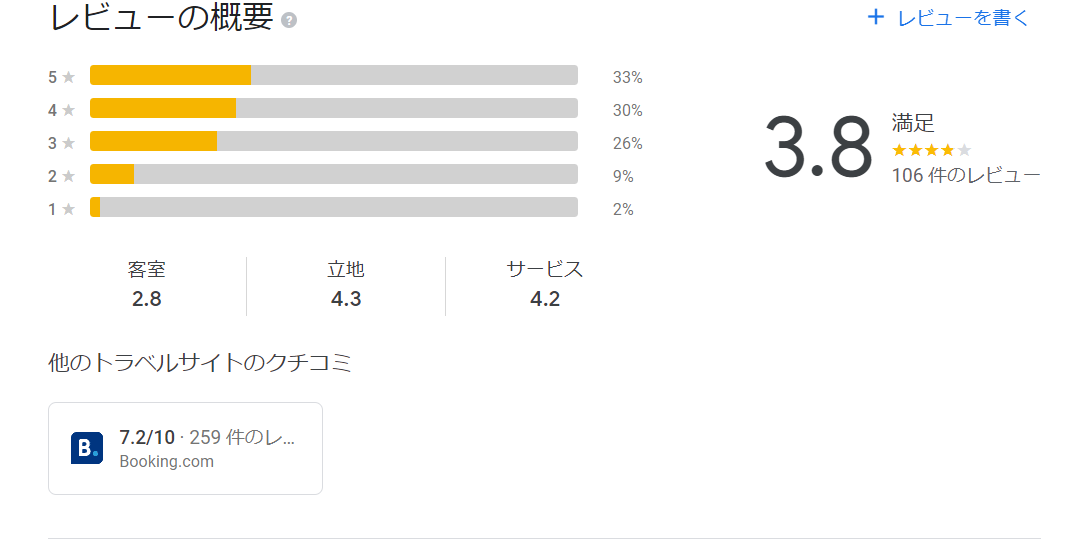Screen dimensions: 1071x543
Task: Click the plus icon to write review
Action: tap(876, 18)
